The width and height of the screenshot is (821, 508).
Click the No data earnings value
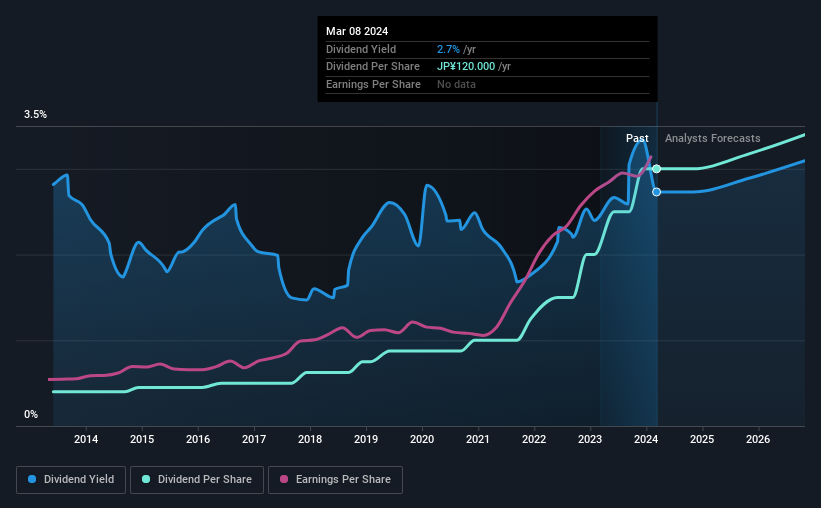click(457, 84)
